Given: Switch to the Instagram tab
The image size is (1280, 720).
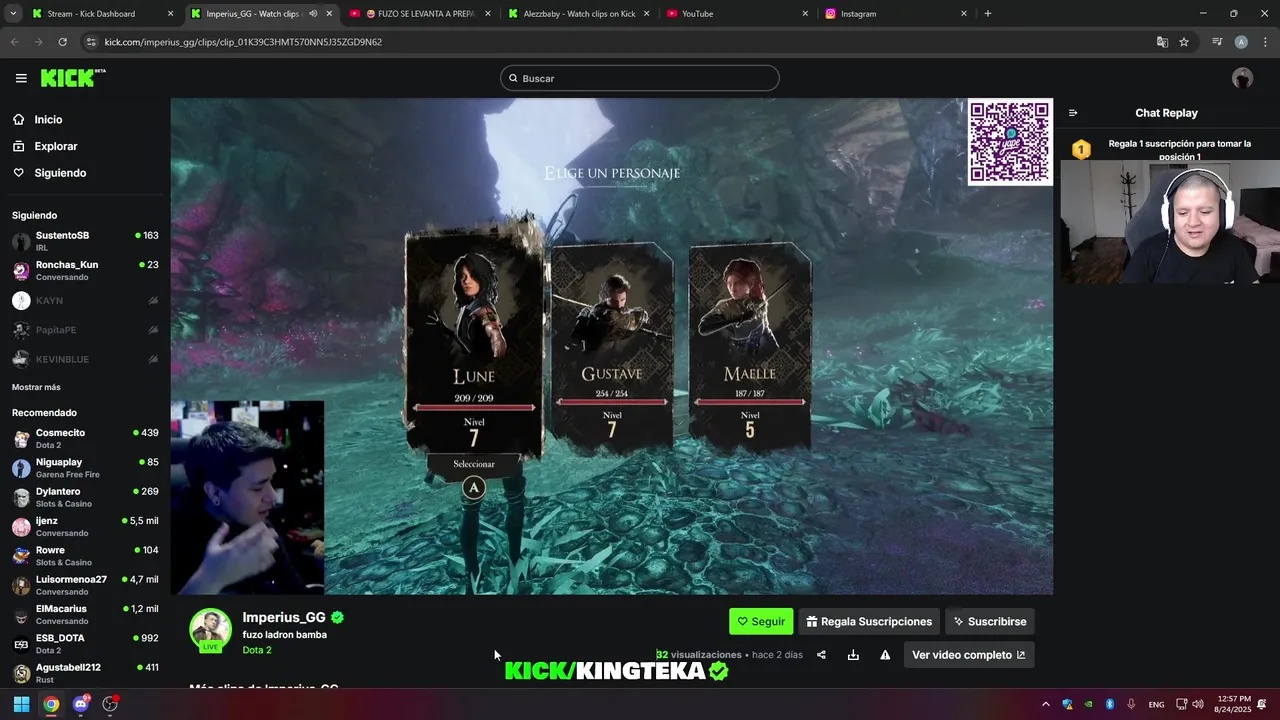Looking at the screenshot, I should click(x=895, y=14).
